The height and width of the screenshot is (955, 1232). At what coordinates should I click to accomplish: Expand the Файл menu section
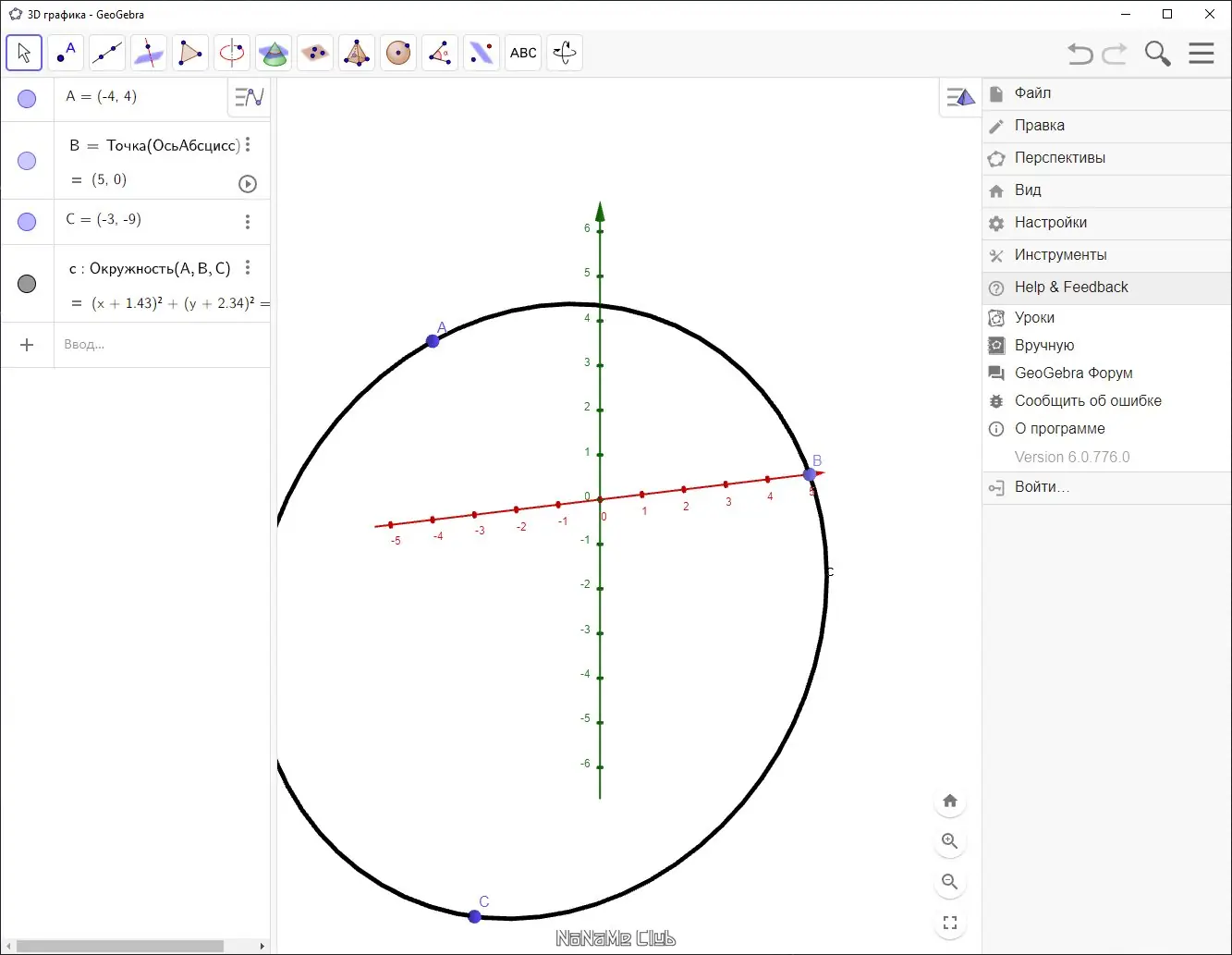point(1107,93)
